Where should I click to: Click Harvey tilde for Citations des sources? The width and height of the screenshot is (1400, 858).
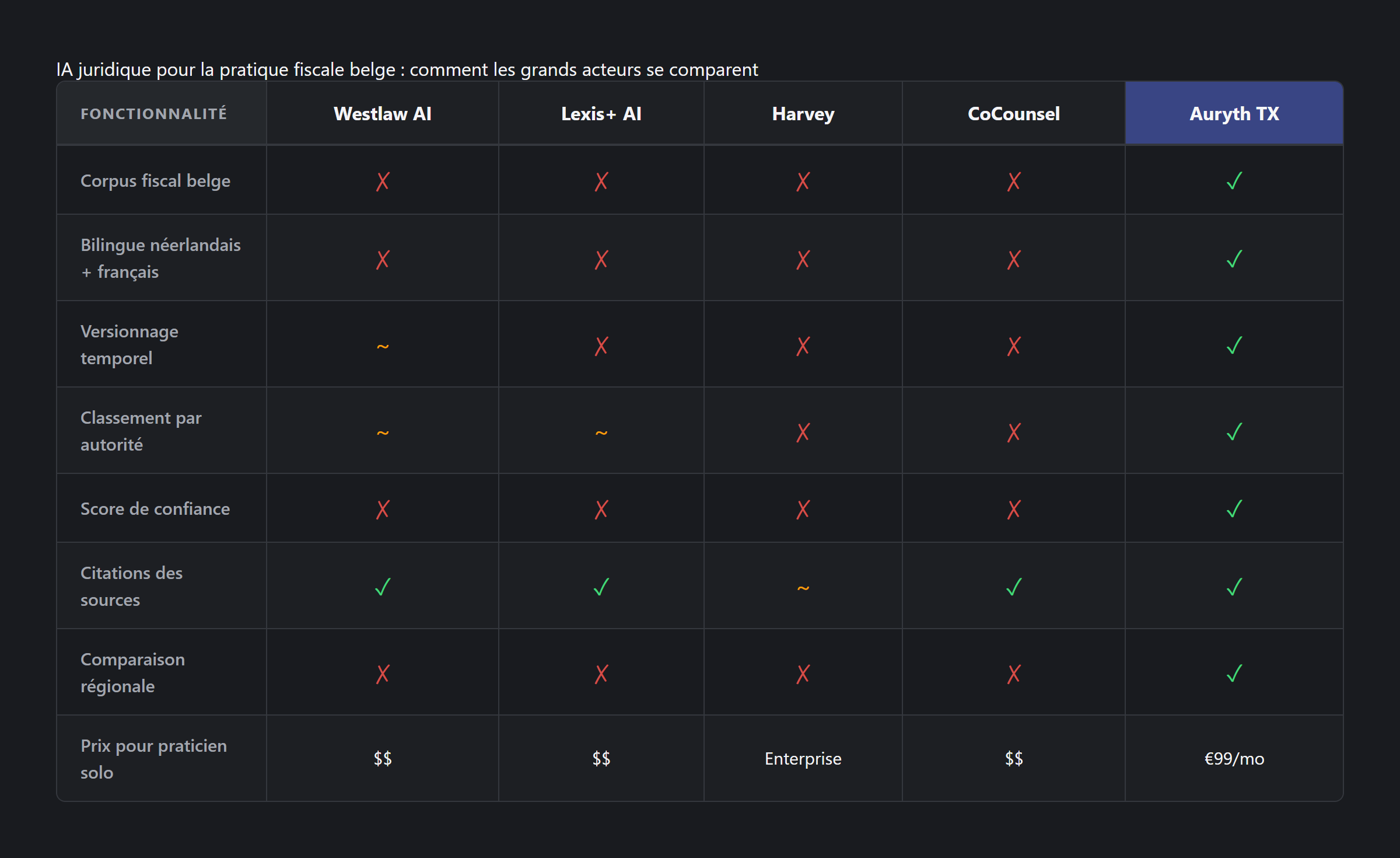pyautogui.click(x=803, y=588)
